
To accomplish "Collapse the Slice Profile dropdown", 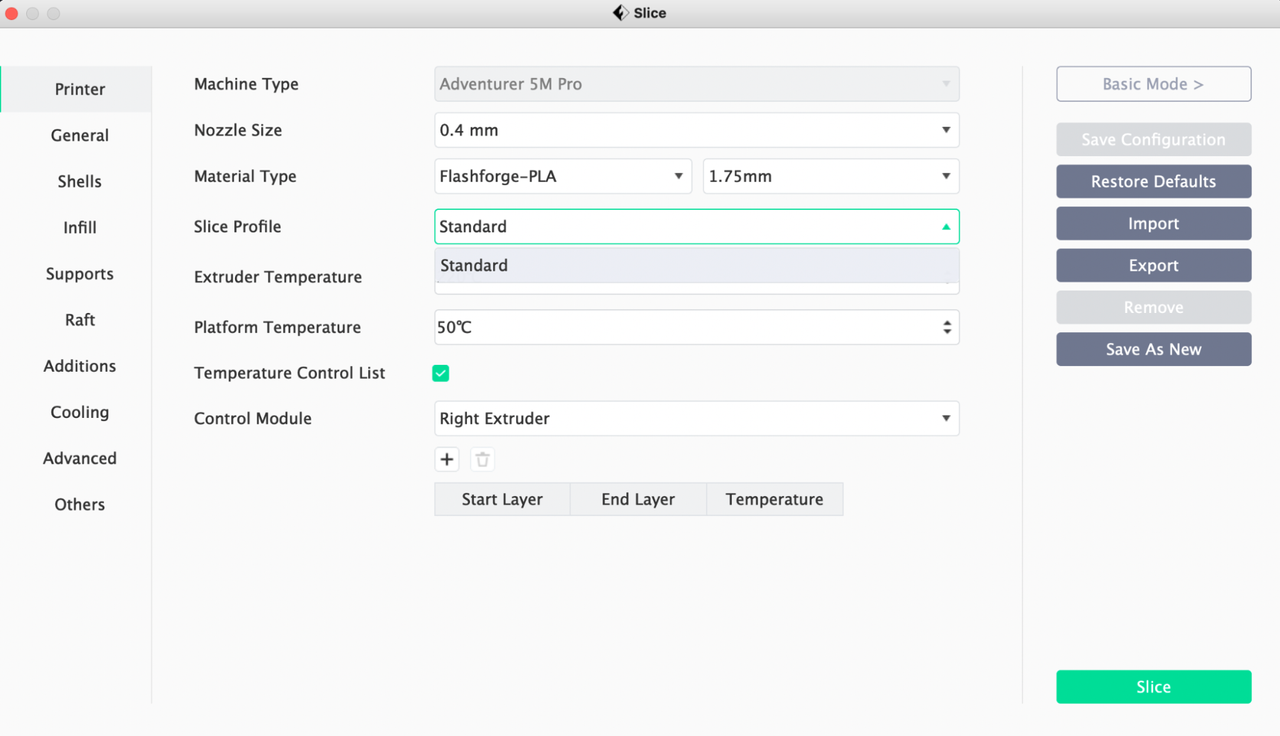I will [x=697, y=226].
